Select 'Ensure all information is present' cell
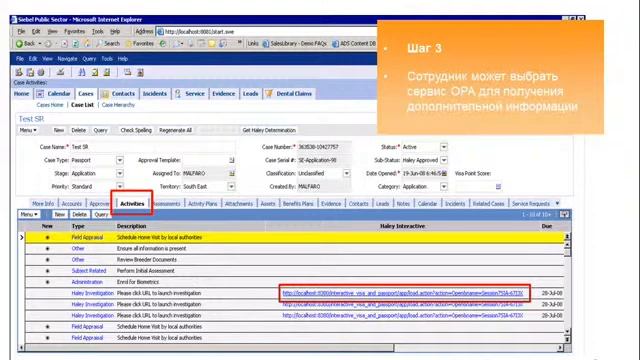This screenshot has width=640, height=360. 151,249
